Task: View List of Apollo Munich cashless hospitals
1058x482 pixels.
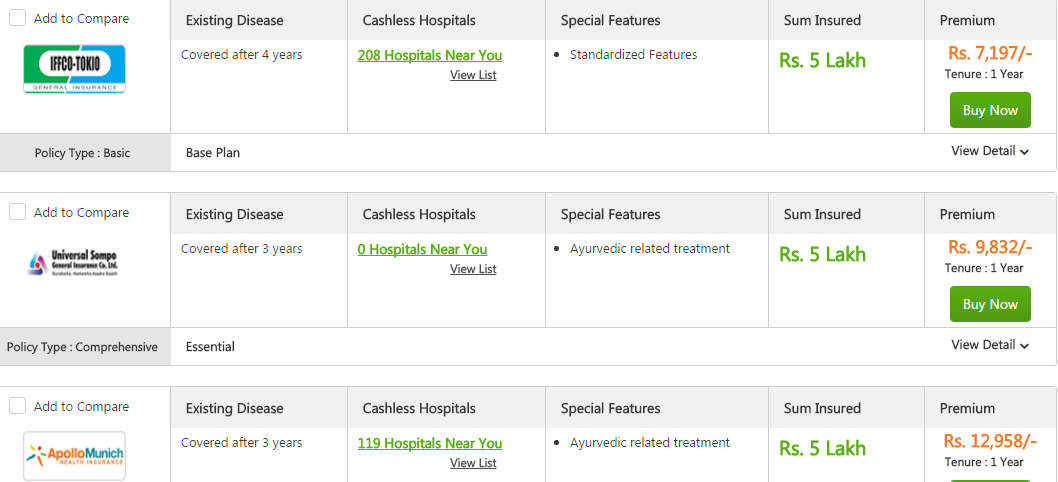Action: (473, 463)
